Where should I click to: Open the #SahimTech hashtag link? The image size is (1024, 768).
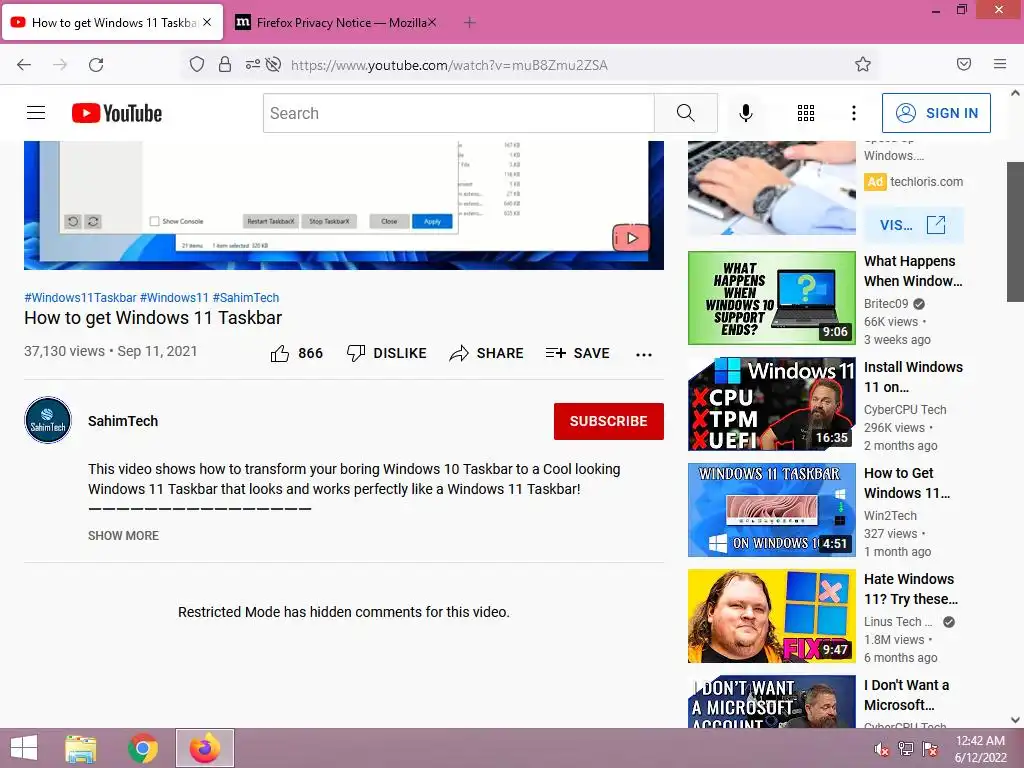[246, 297]
